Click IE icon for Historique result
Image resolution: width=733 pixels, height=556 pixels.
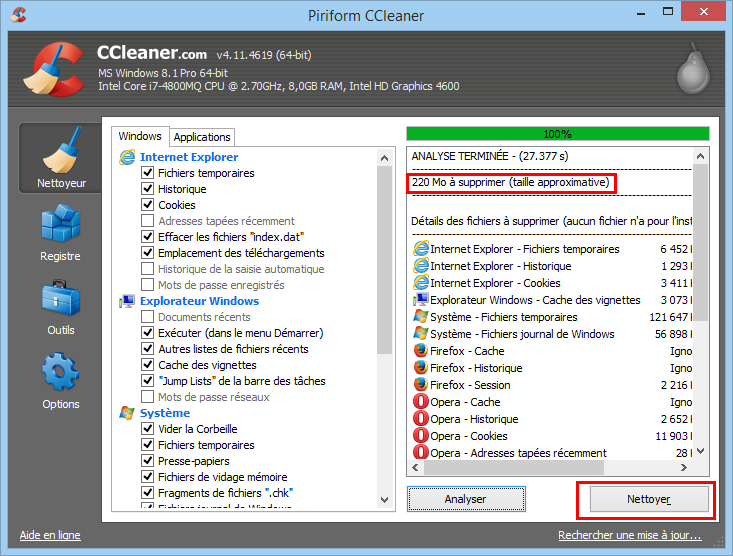click(x=421, y=266)
